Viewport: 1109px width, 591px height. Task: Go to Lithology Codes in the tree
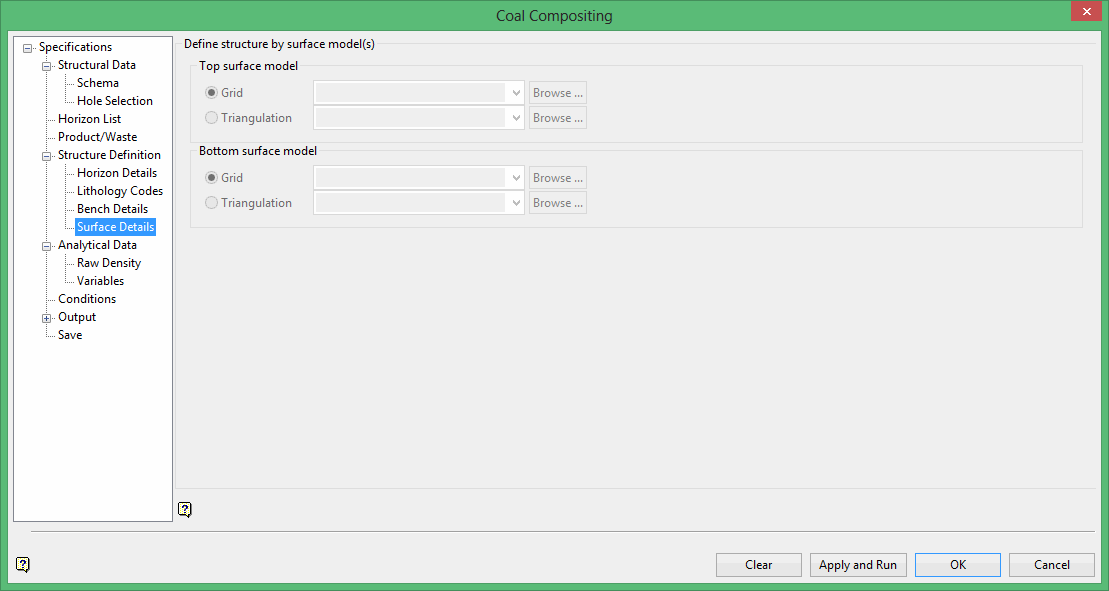point(119,191)
